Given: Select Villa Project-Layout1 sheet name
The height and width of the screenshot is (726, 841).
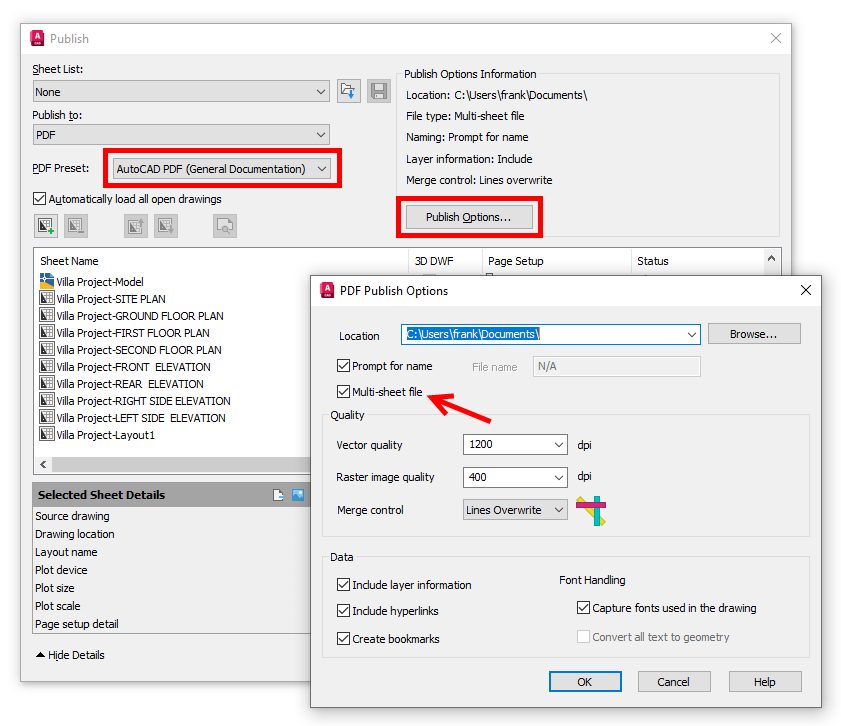Looking at the screenshot, I should [105, 435].
